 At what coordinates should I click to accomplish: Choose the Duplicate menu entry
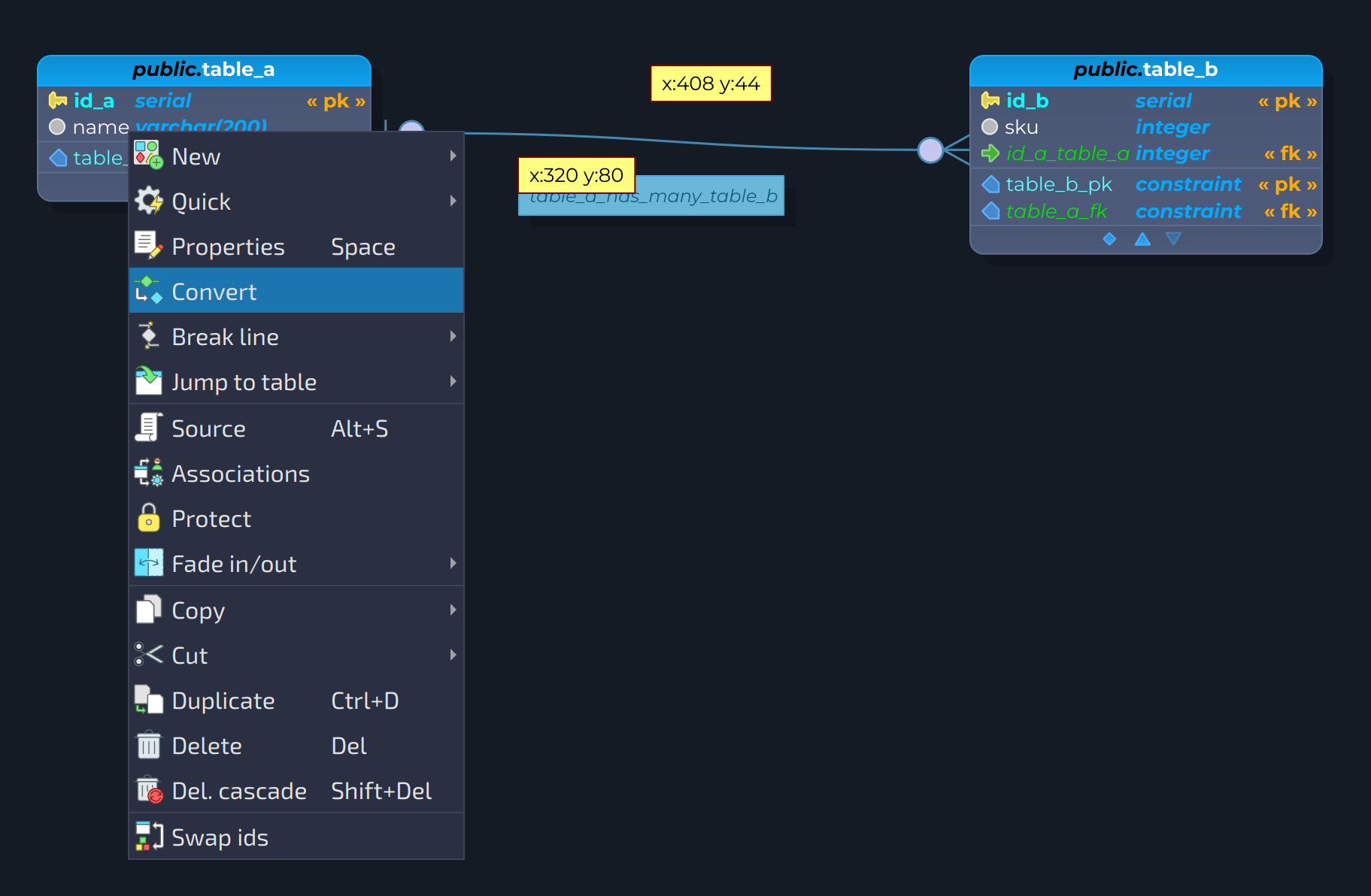tap(296, 700)
